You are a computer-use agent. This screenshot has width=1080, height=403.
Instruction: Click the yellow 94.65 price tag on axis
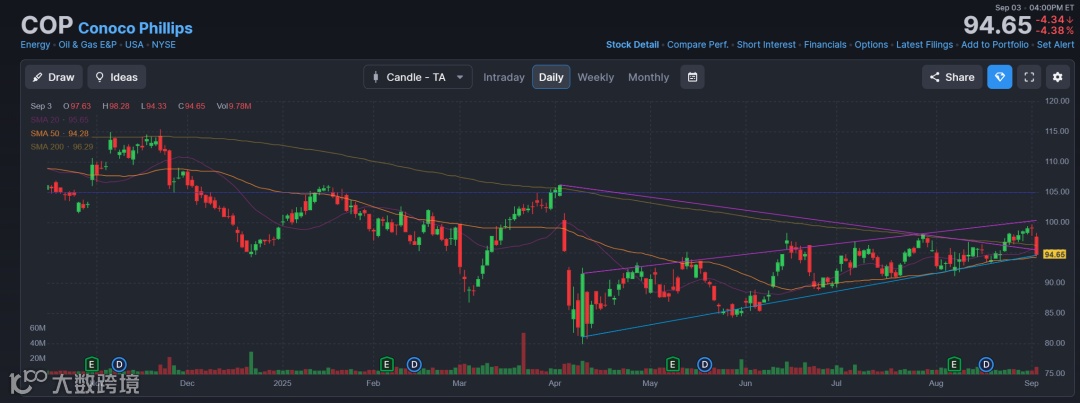tap(1055, 254)
